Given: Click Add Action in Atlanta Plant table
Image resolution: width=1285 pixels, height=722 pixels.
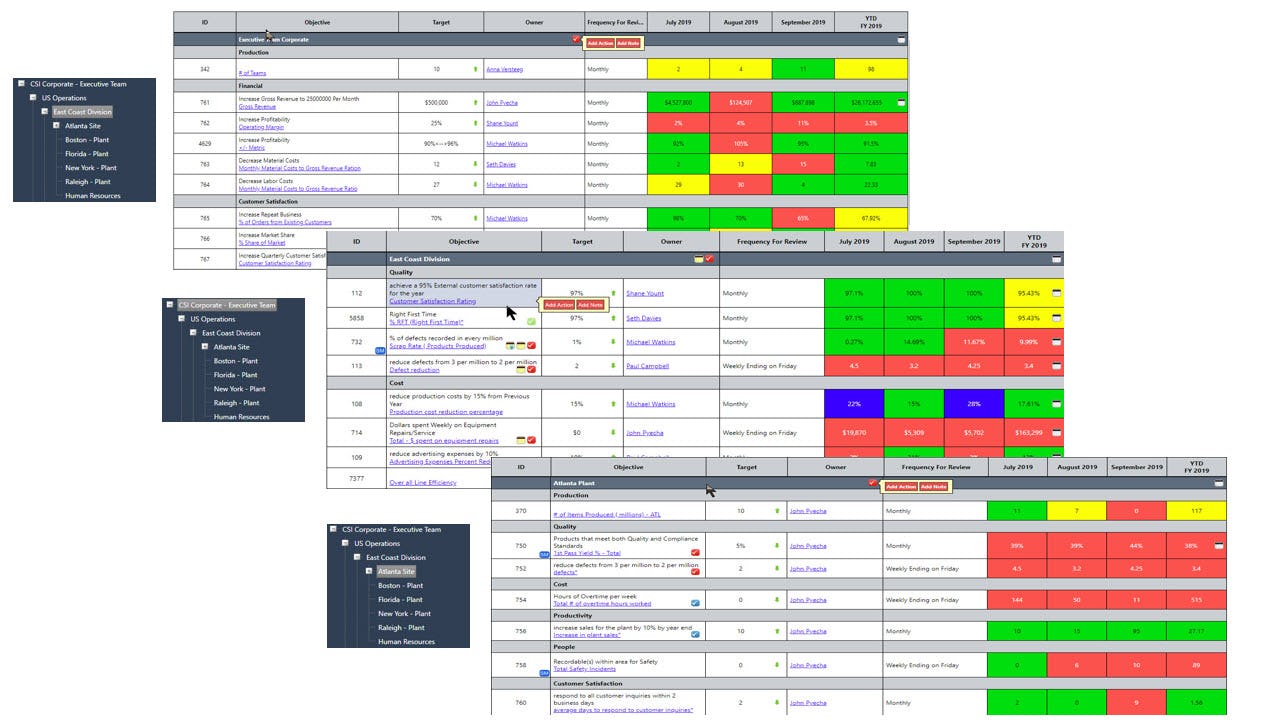Looking at the screenshot, I should click(901, 487).
